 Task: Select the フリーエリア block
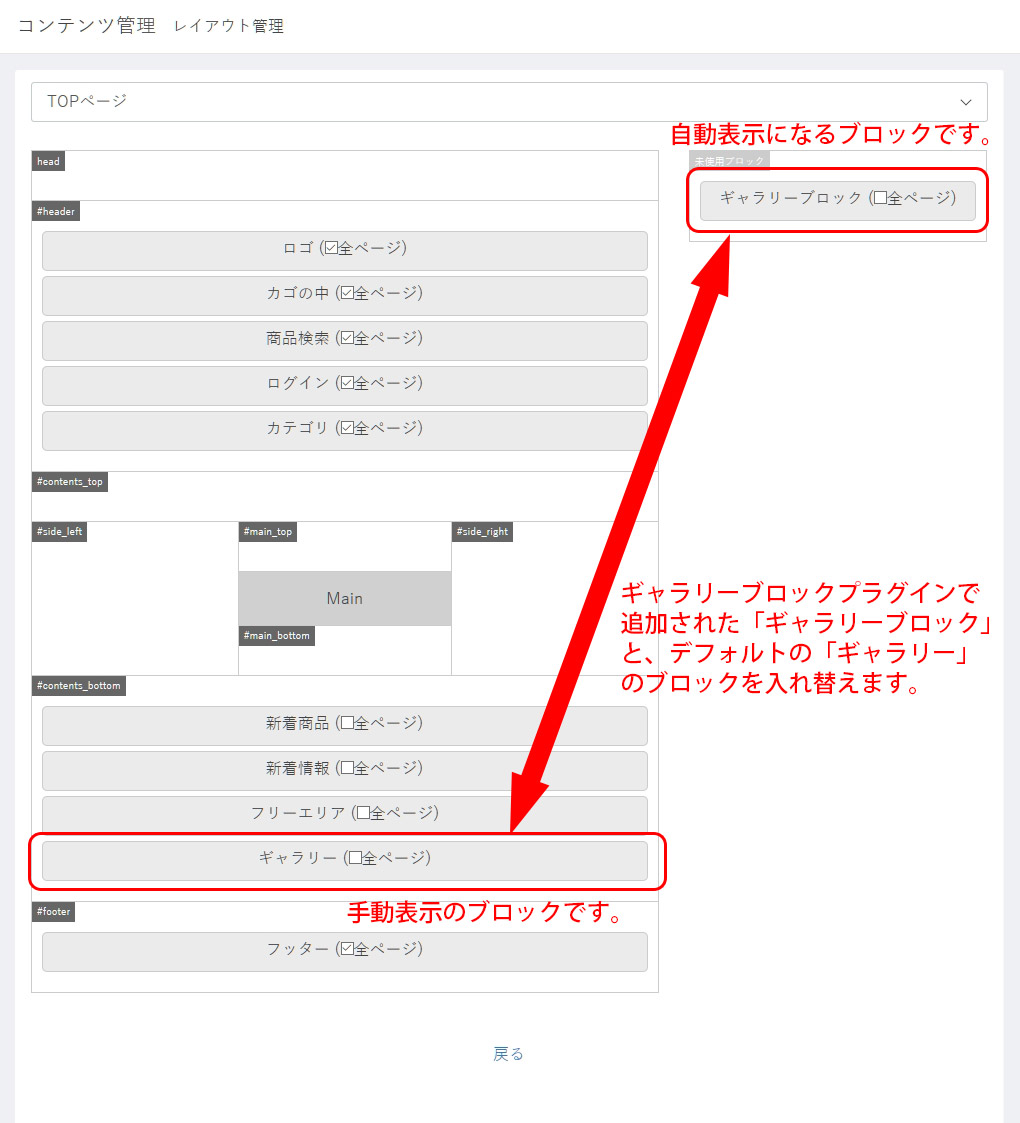(x=345, y=815)
